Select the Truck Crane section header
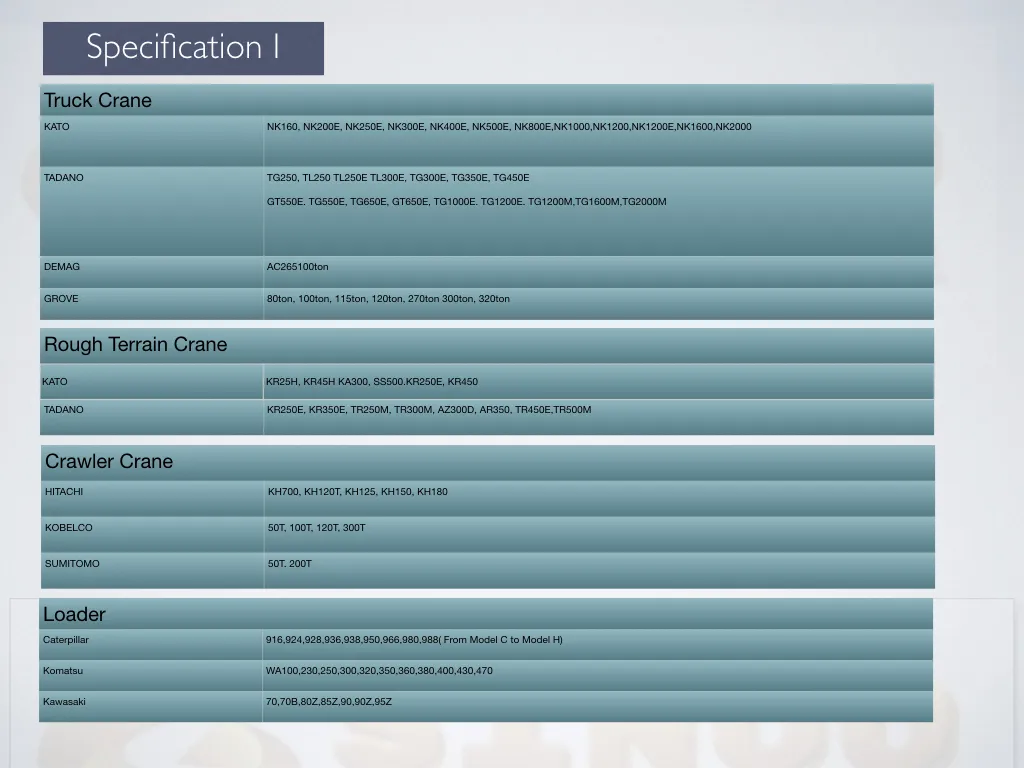Viewport: 1024px width, 768px height. click(98, 100)
